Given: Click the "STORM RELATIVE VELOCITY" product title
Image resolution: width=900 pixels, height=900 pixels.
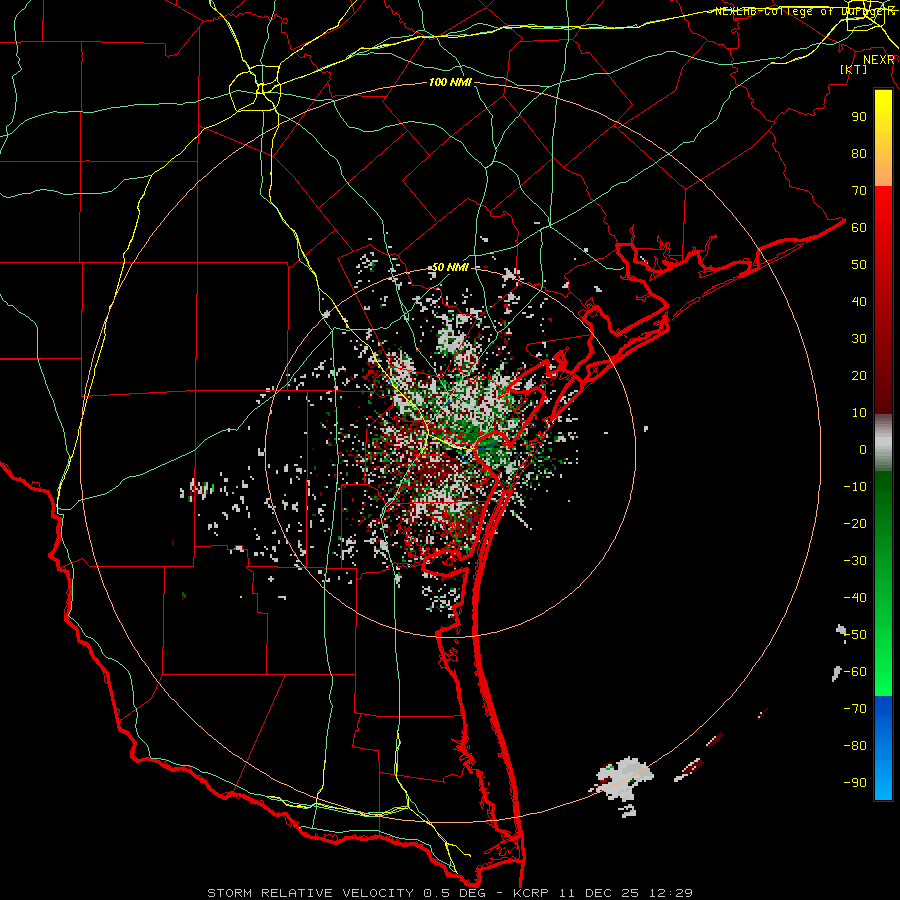Looking at the screenshot, I should click(312, 893).
